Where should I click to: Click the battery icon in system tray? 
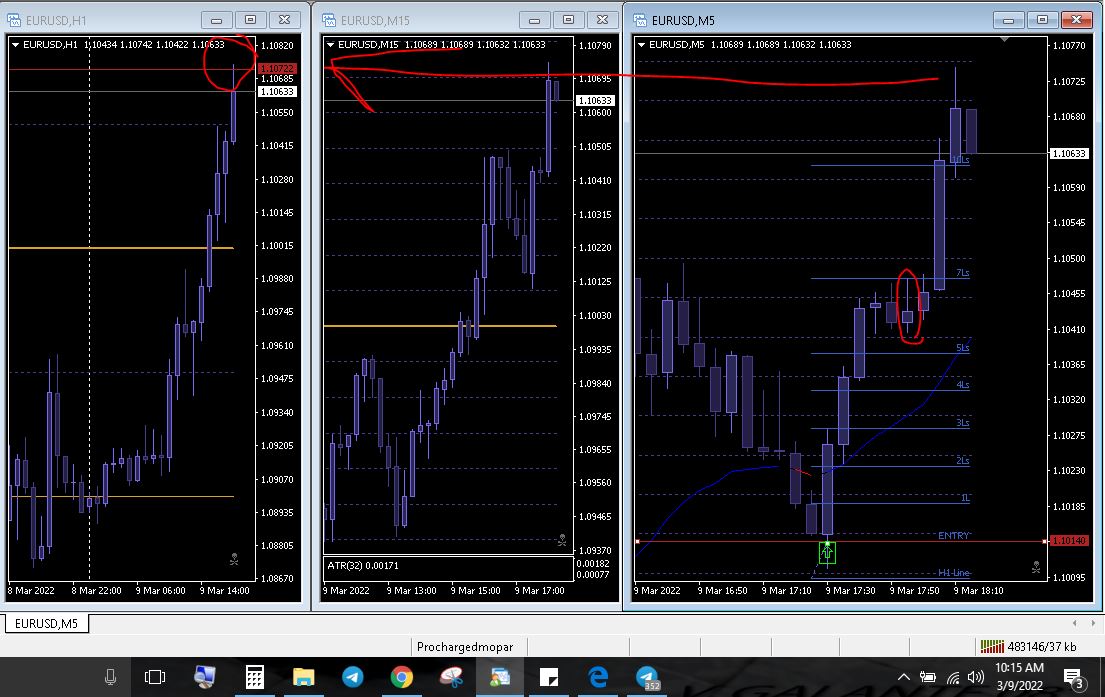928,677
